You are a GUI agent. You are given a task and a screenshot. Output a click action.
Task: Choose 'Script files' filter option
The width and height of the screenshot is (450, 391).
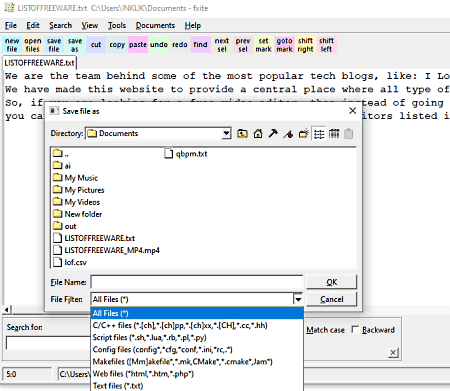tap(197, 337)
